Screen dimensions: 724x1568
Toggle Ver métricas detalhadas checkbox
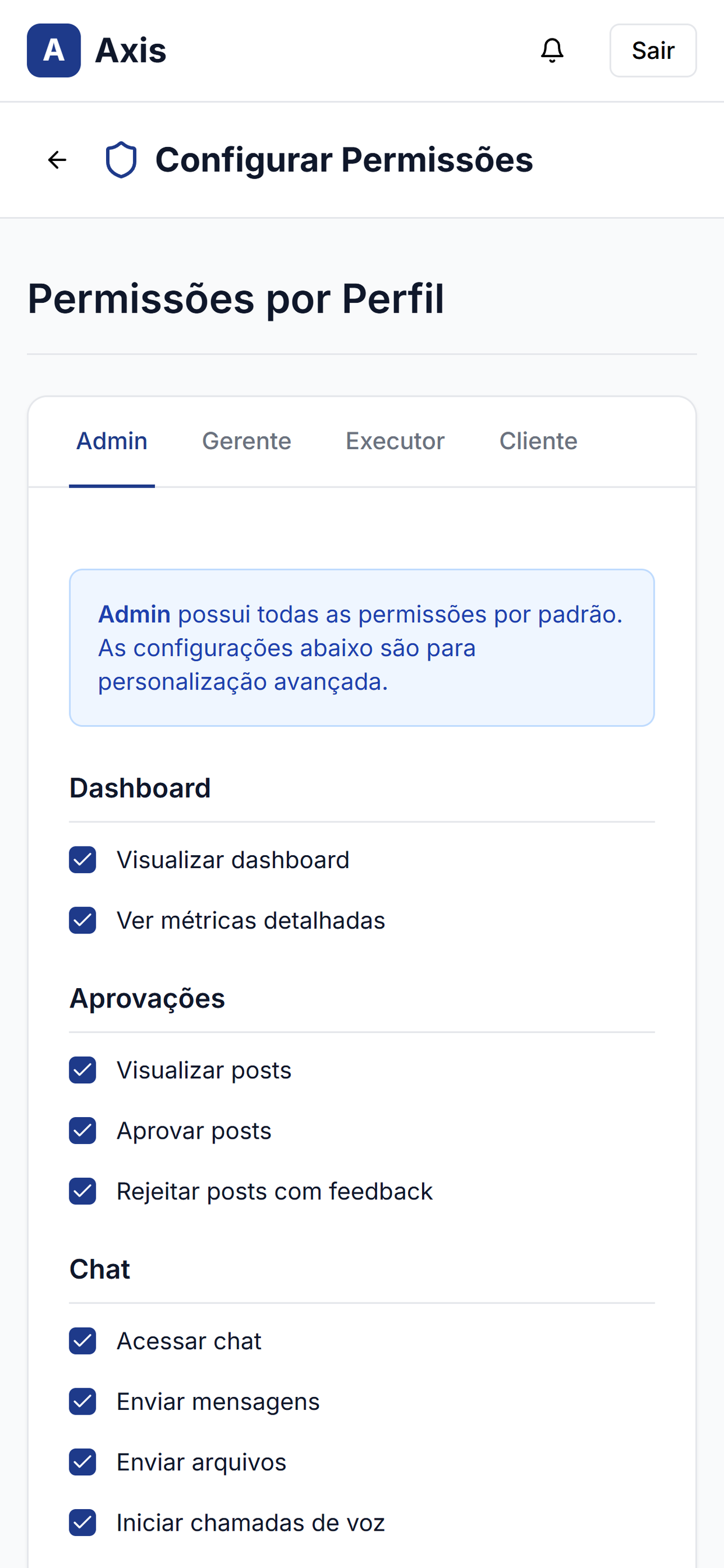[83, 921]
